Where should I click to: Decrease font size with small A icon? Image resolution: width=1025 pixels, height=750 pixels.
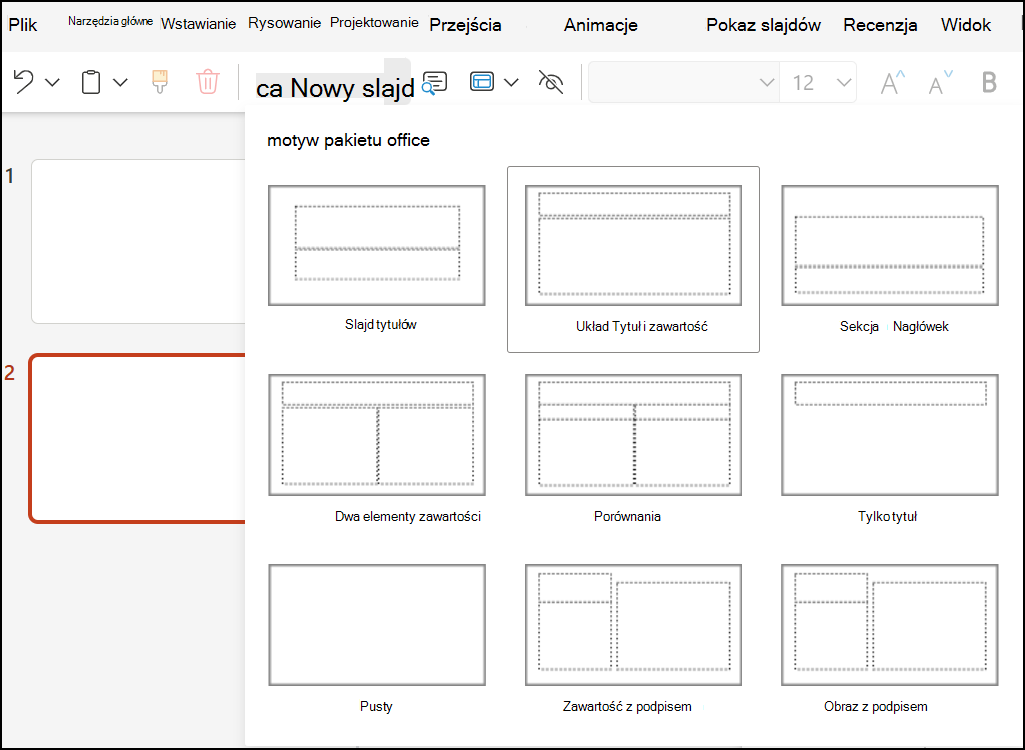coord(941,82)
